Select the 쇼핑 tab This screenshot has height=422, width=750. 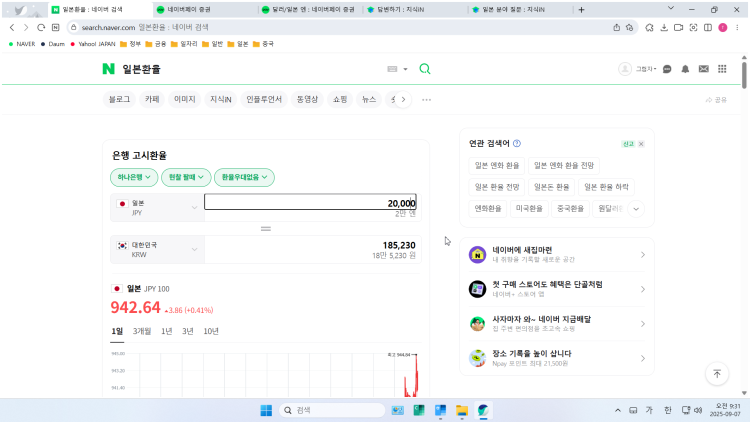coord(340,100)
